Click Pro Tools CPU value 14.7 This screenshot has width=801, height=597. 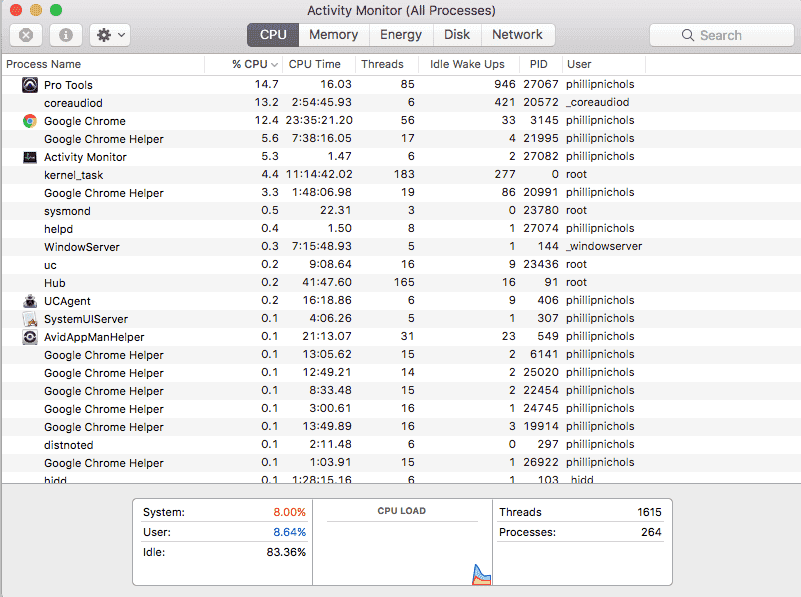pyautogui.click(x=267, y=84)
